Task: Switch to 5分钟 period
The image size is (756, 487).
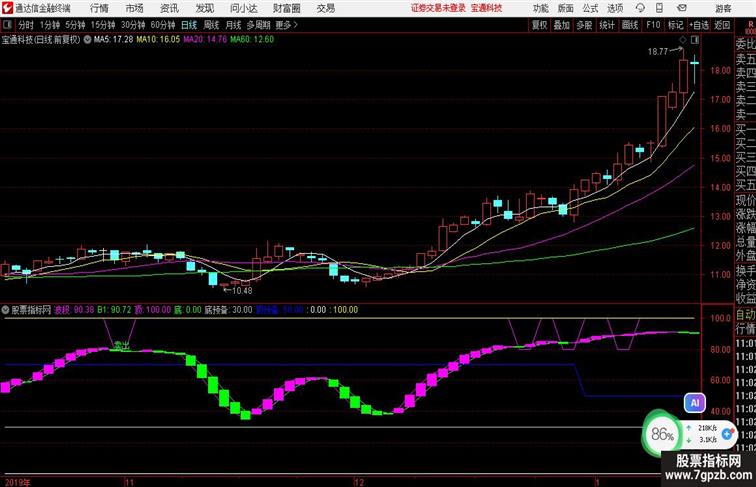Action: 75,25
